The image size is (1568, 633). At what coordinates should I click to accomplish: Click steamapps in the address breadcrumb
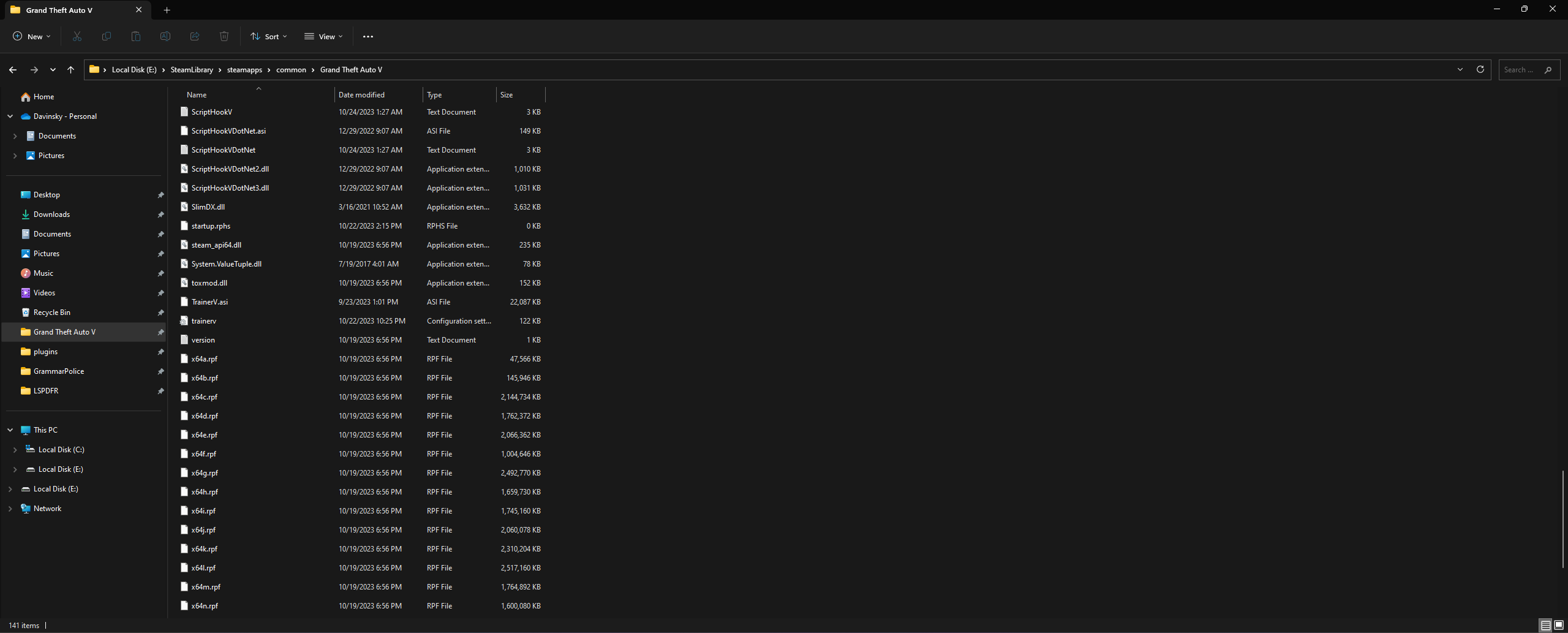pyautogui.click(x=244, y=70)
